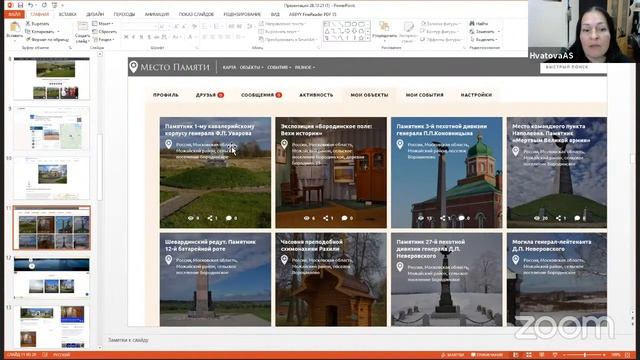This screenshot has height=360, width=640.
Task: Switch to Reading view icon in status bar
Action: pos(542,355)
